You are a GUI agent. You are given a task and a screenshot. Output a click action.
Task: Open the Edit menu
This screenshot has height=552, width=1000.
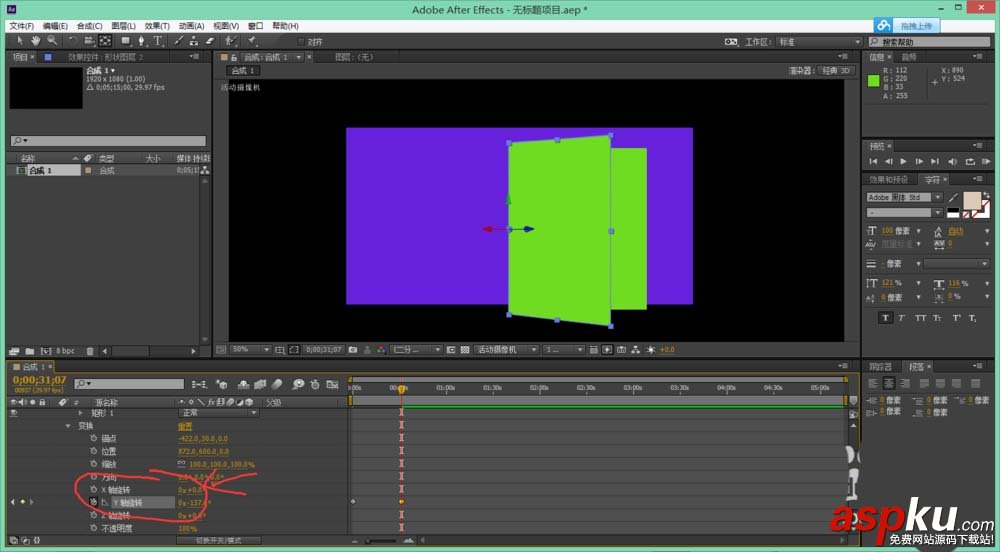click(x=55, y=26)
